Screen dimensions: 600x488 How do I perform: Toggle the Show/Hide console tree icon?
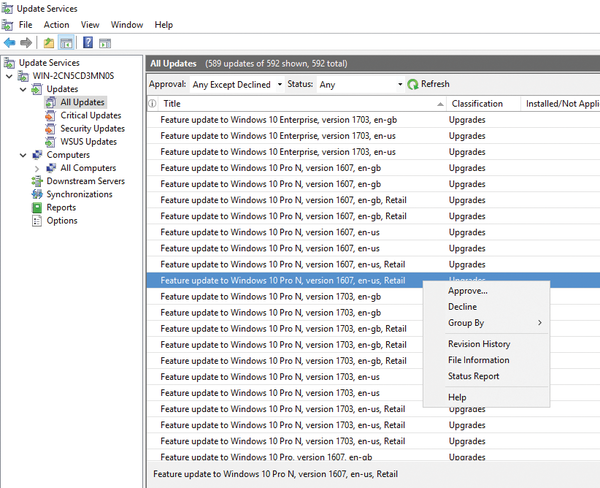click(66, 43)
